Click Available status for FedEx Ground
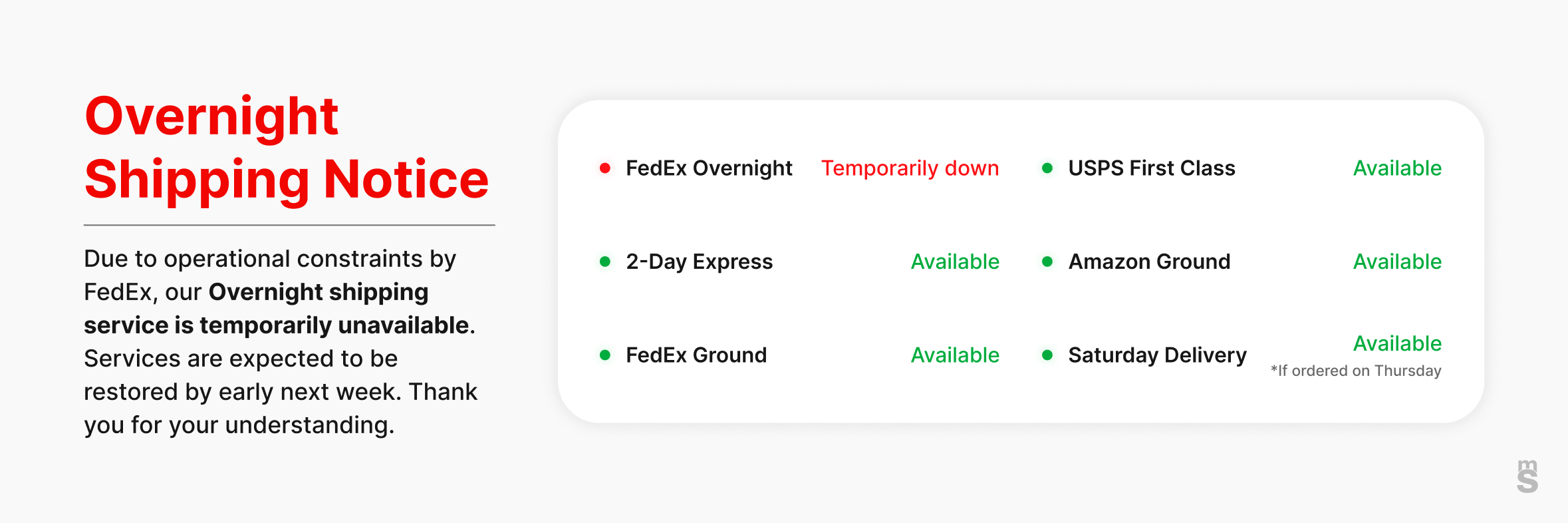Screen dimensions: 1568x523 click(x=955, y=355)
